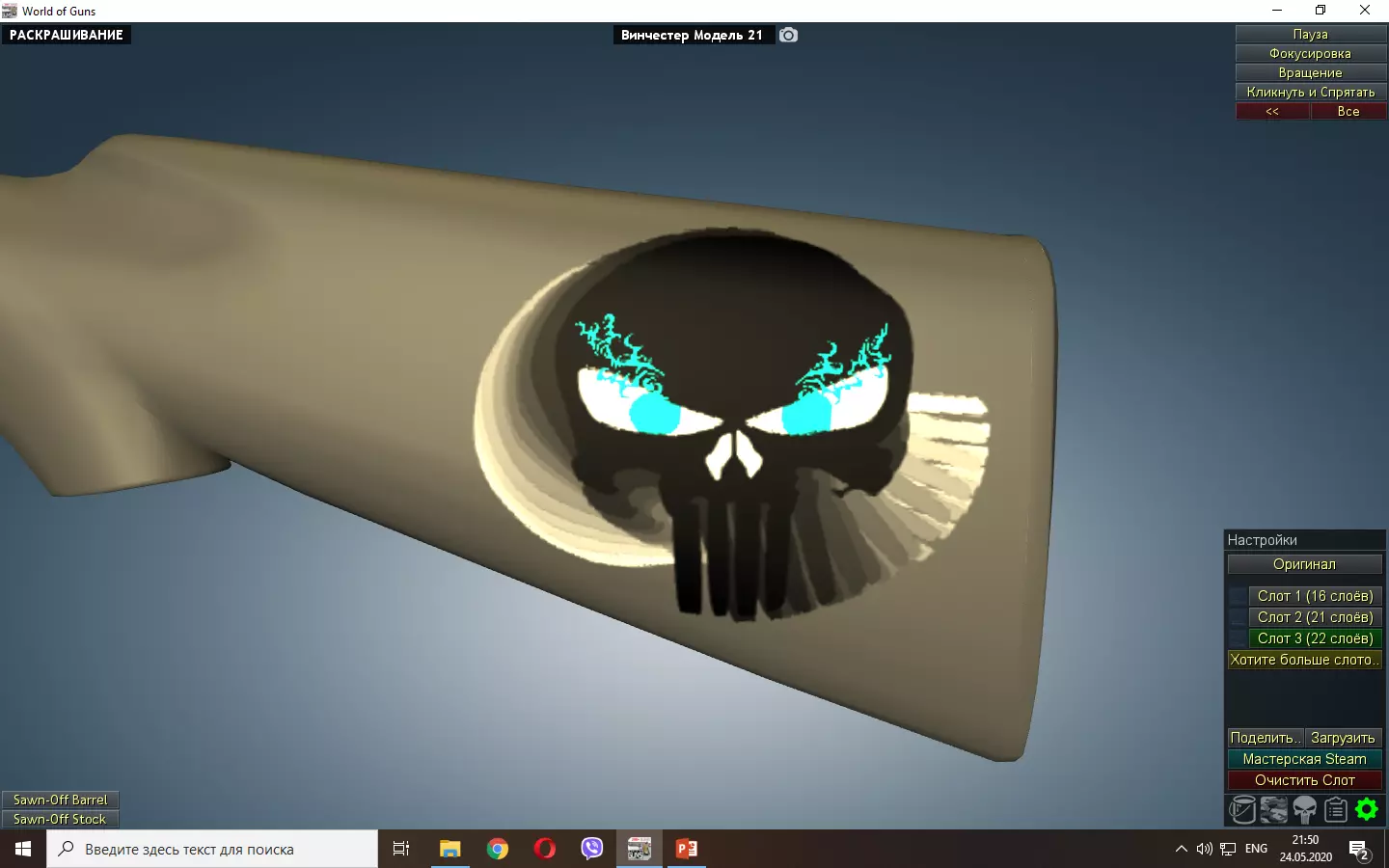Image resolution: width=1389 pixels, height=868 pixels.
Task: Click Хотите больше слотов option
Action: click(1305, 660)
